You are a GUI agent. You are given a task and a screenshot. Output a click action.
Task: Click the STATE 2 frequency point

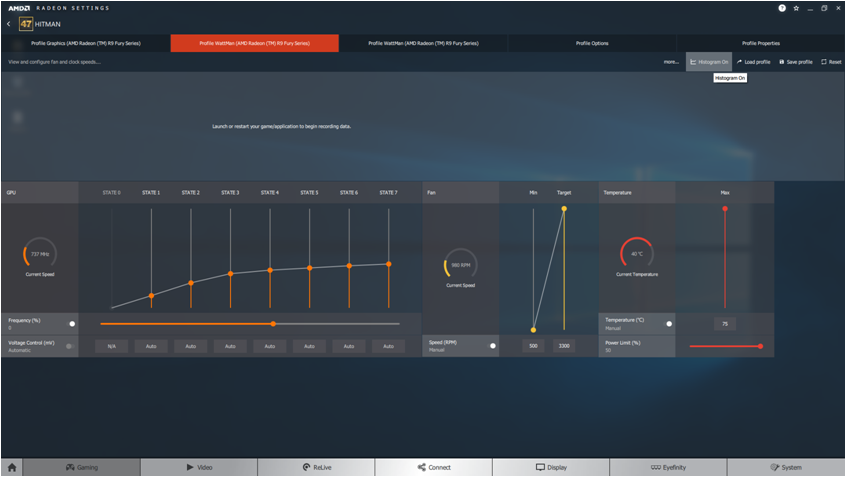tap(191, 283)
